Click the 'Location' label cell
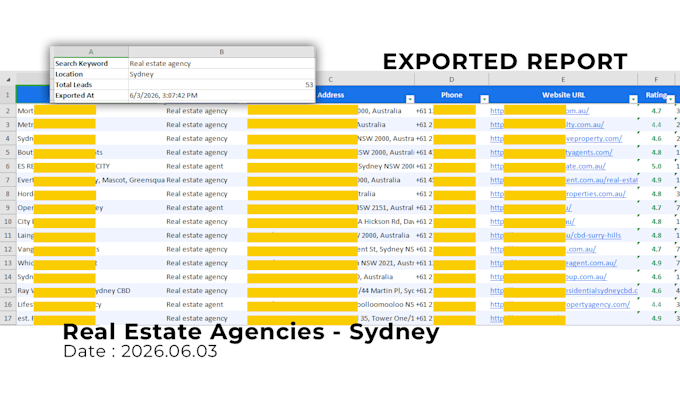The width and height of the screenshot is (680, 409). pos(91,74)
